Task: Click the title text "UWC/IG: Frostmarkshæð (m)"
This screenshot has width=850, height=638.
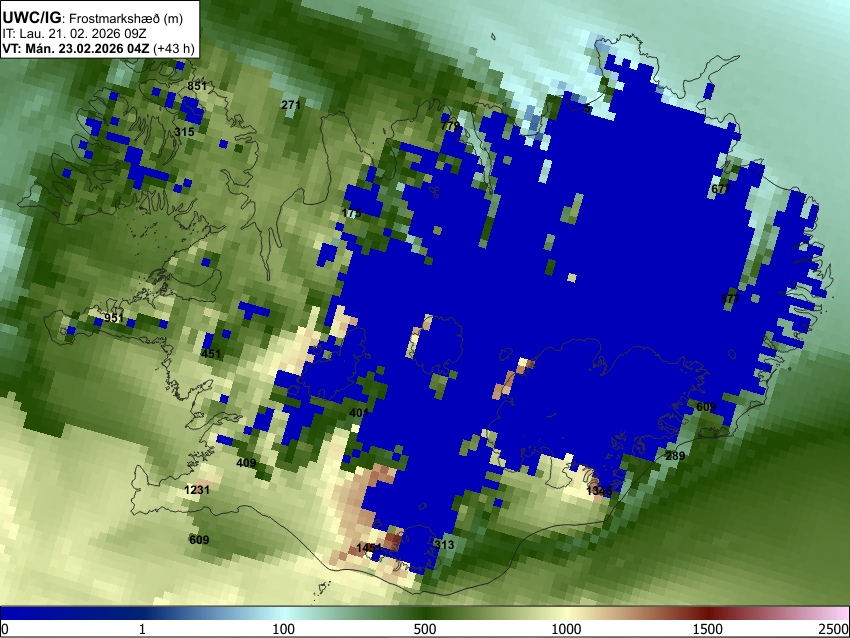Action: (x=93, y=18)
